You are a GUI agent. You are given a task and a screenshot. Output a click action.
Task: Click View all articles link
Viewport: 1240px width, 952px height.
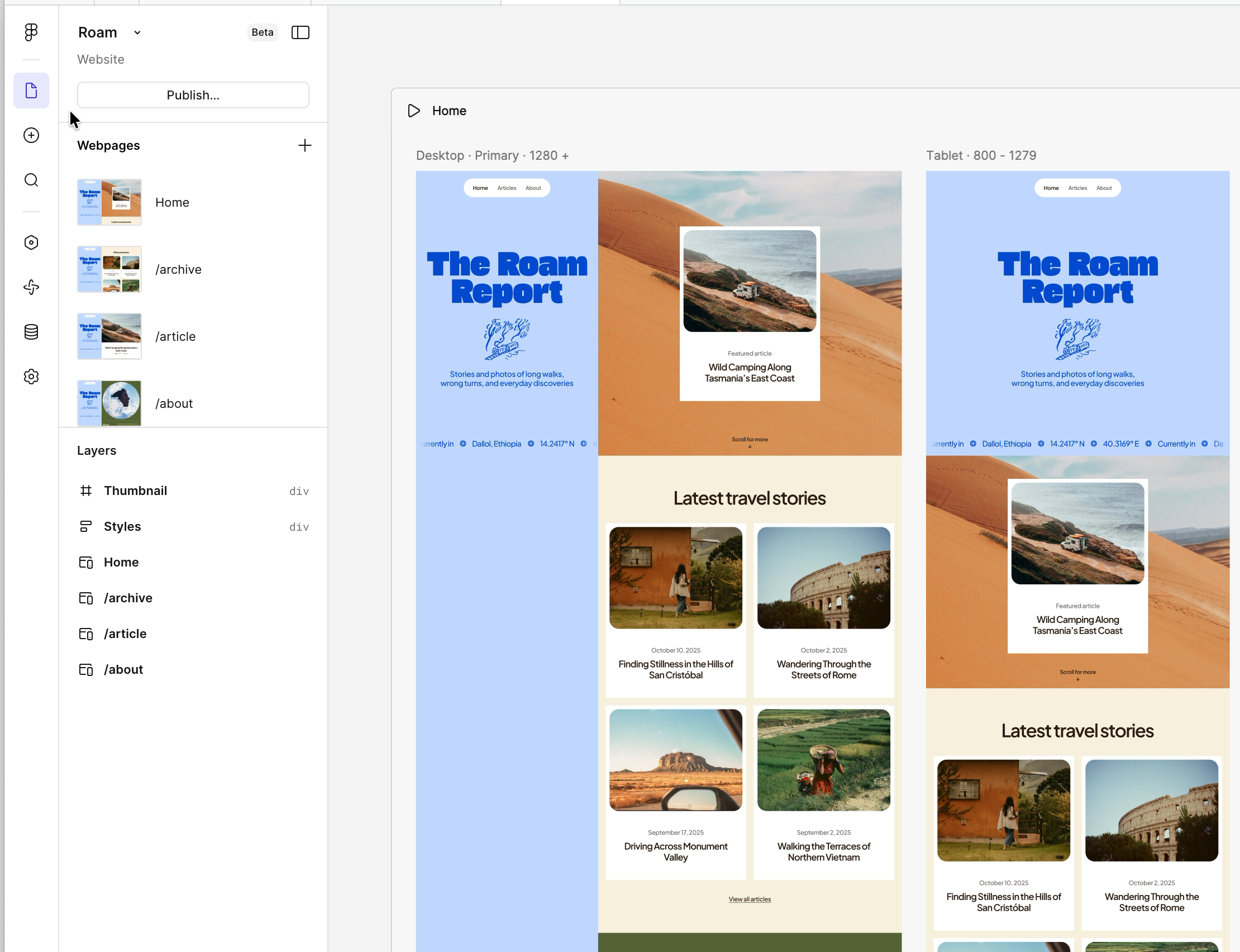750,899
